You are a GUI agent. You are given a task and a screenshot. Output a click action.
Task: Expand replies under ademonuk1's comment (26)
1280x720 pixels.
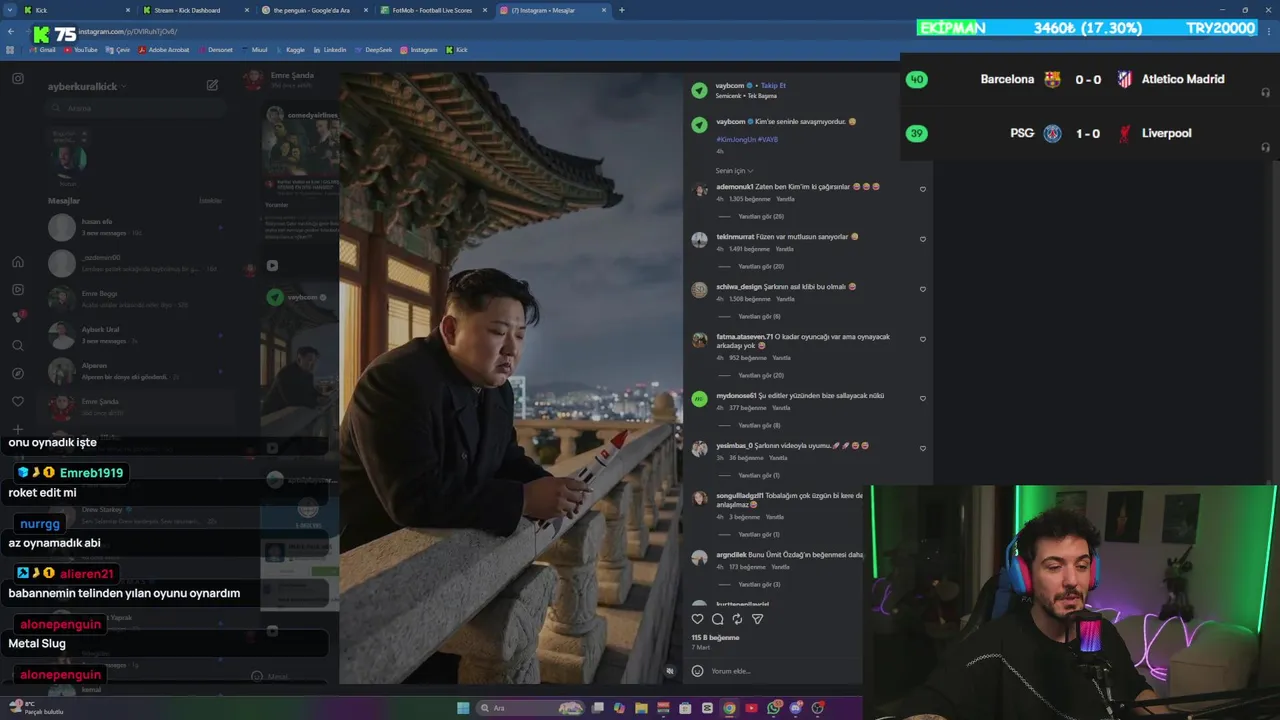point(761,217)
